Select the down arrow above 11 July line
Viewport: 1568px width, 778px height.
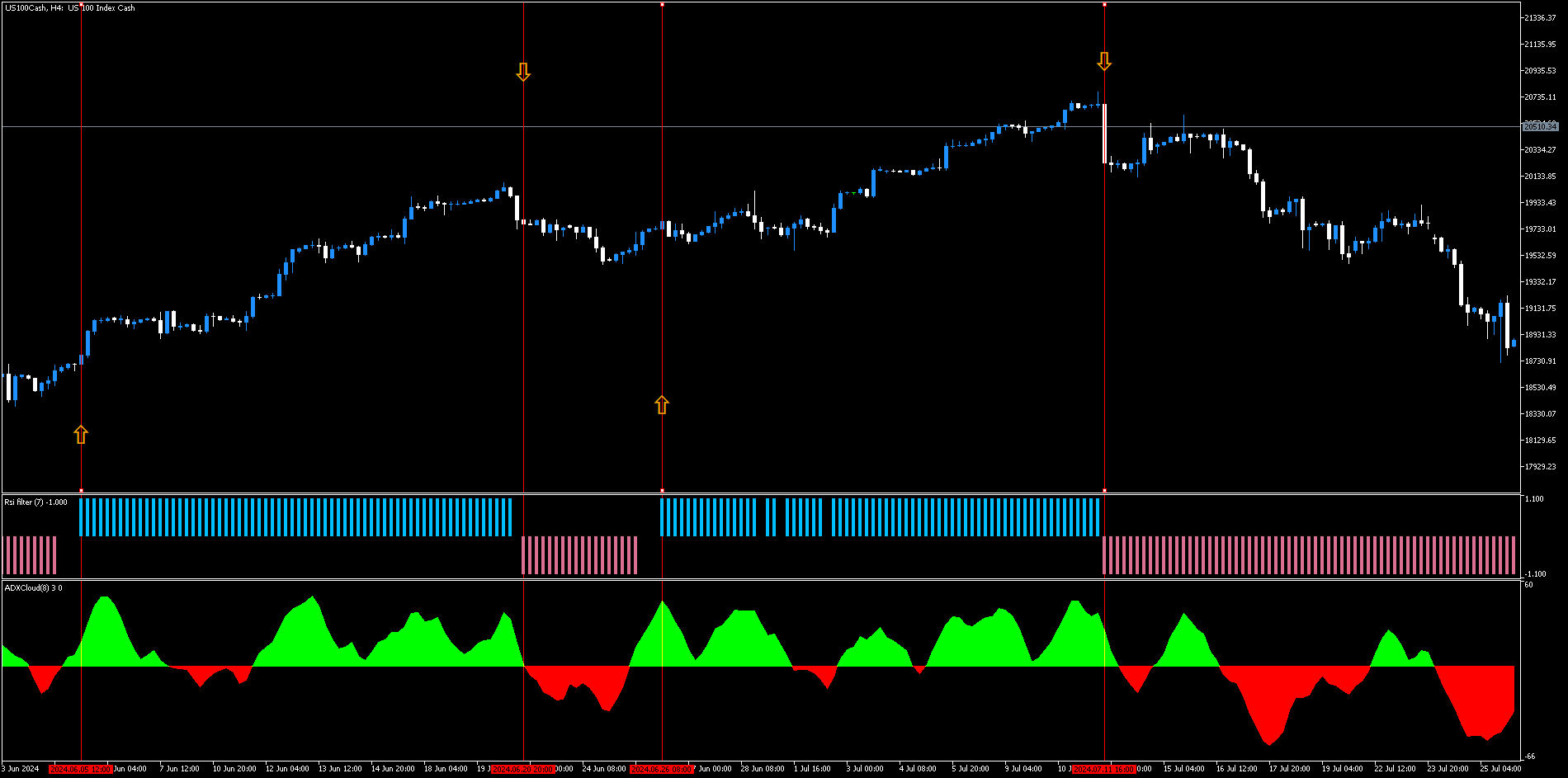pos(1104,61)
